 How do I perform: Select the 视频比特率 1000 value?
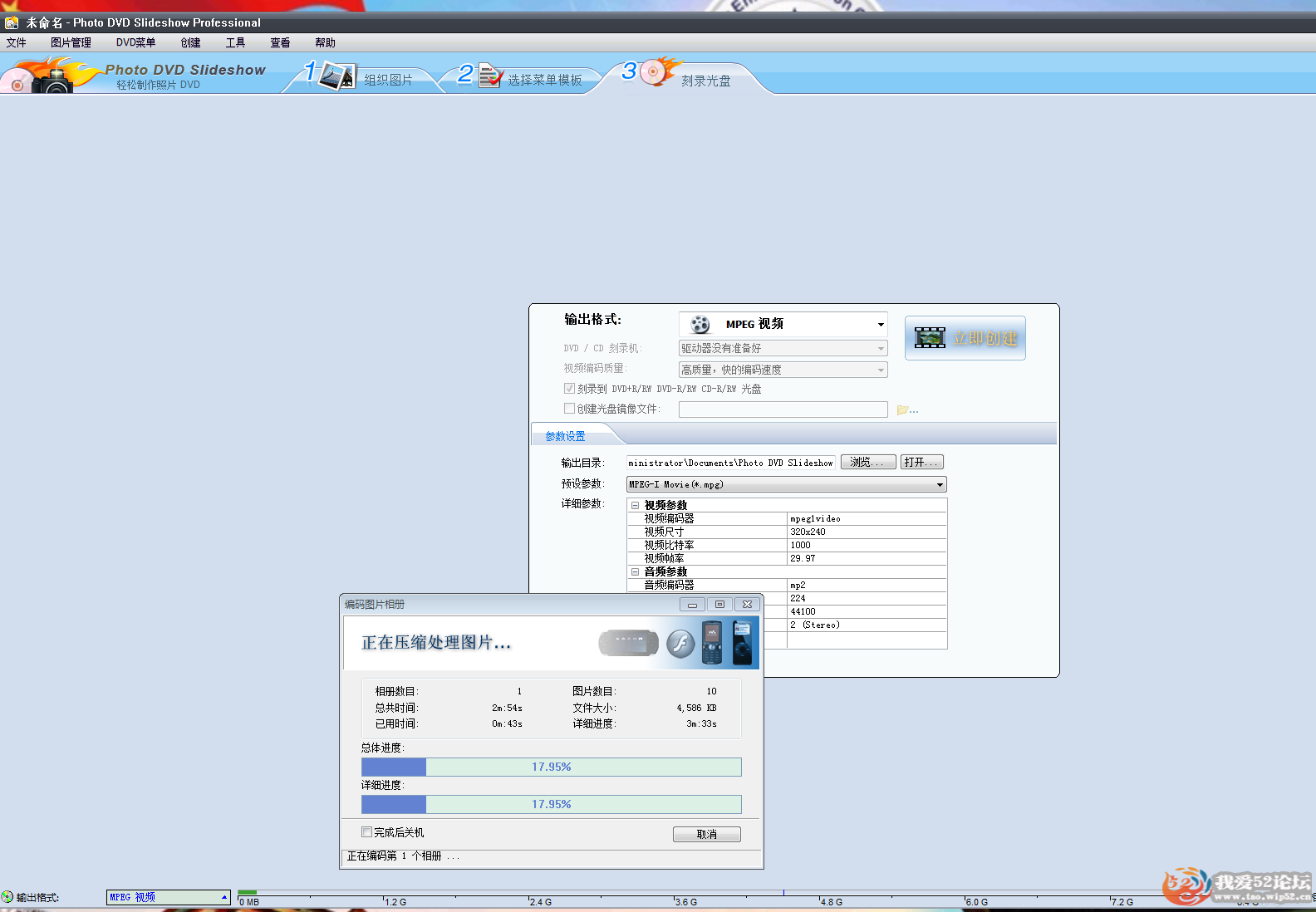(867, 545)
